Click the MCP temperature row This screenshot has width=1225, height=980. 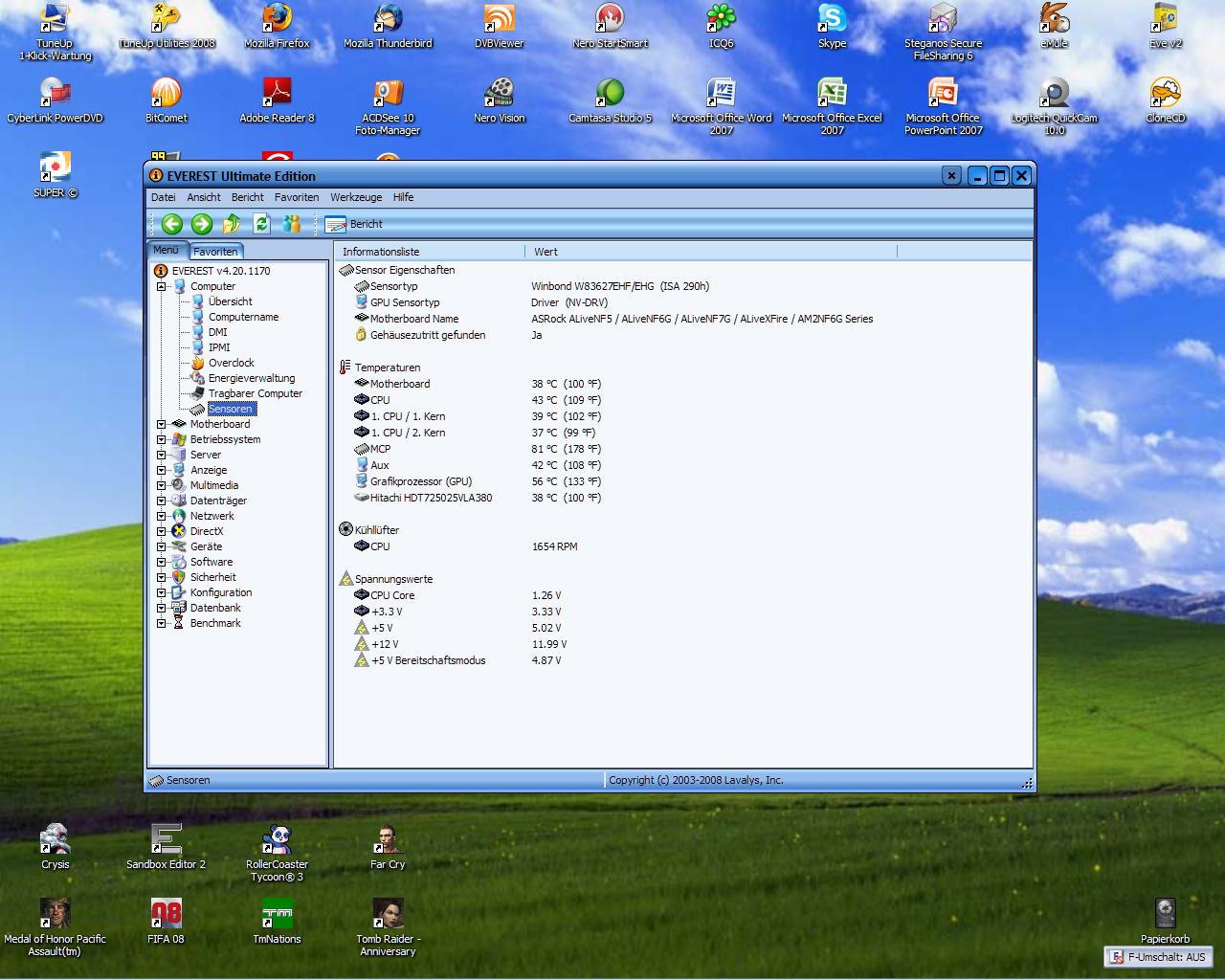pos(479,449)
